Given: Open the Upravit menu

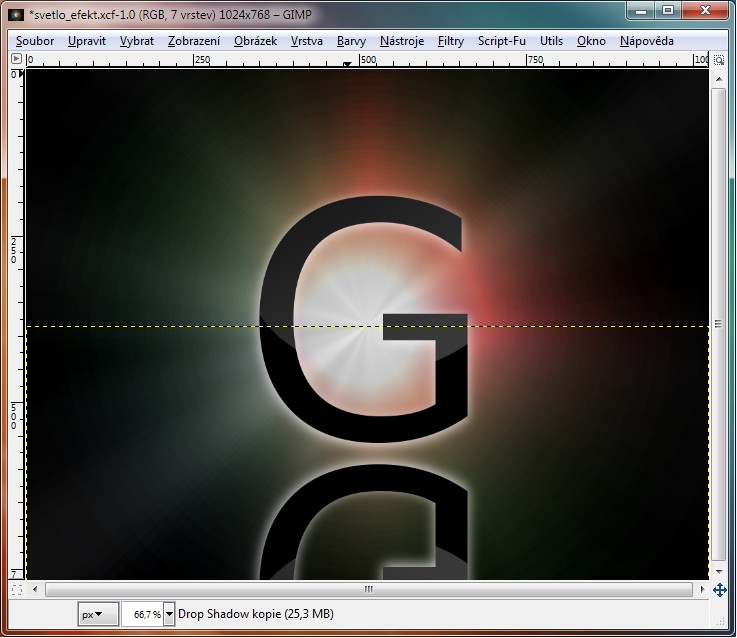Looking at the screenshot, I should [x=87, y=41].
